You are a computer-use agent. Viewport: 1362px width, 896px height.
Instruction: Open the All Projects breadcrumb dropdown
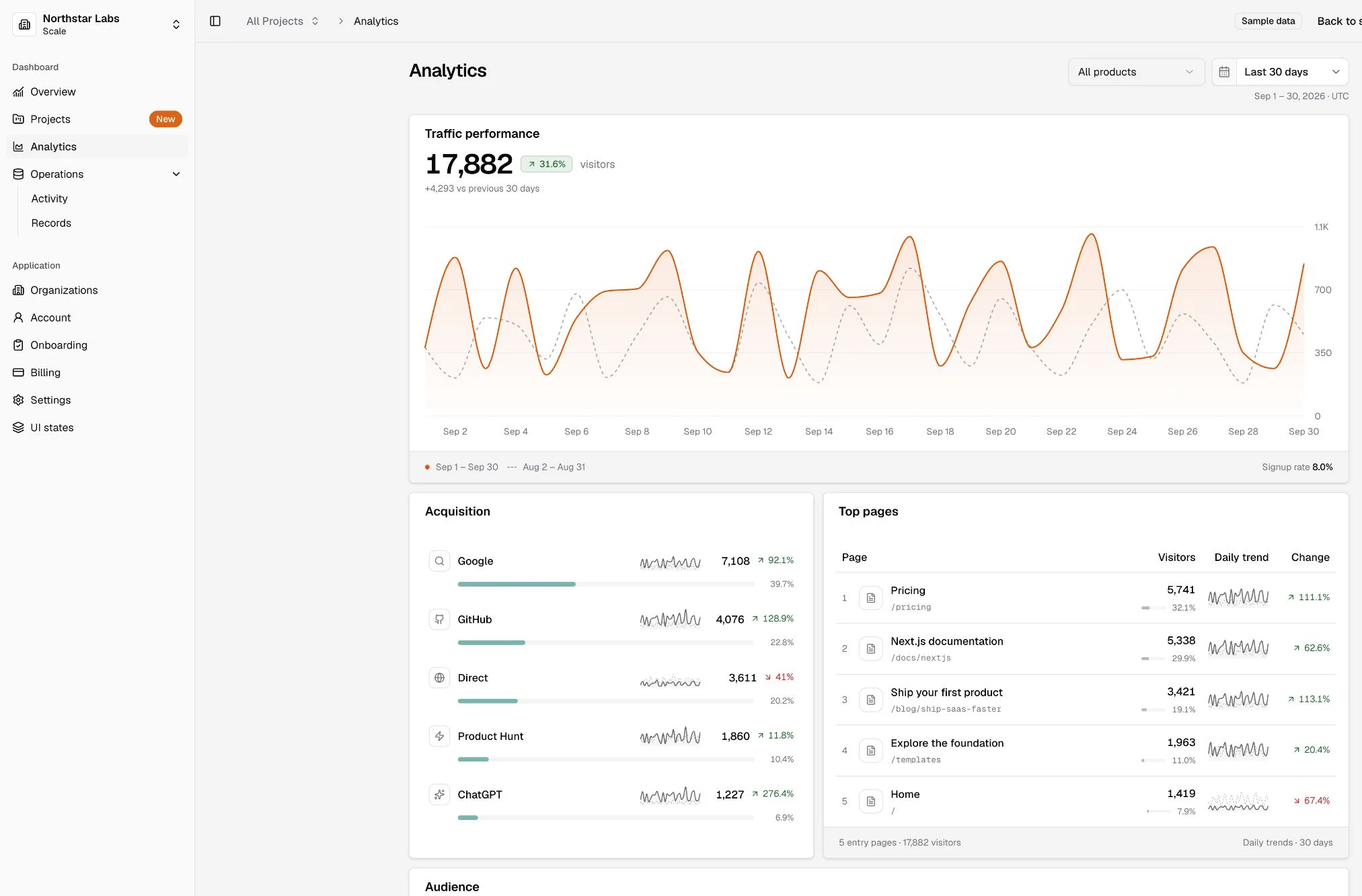[x=282, y=21]
